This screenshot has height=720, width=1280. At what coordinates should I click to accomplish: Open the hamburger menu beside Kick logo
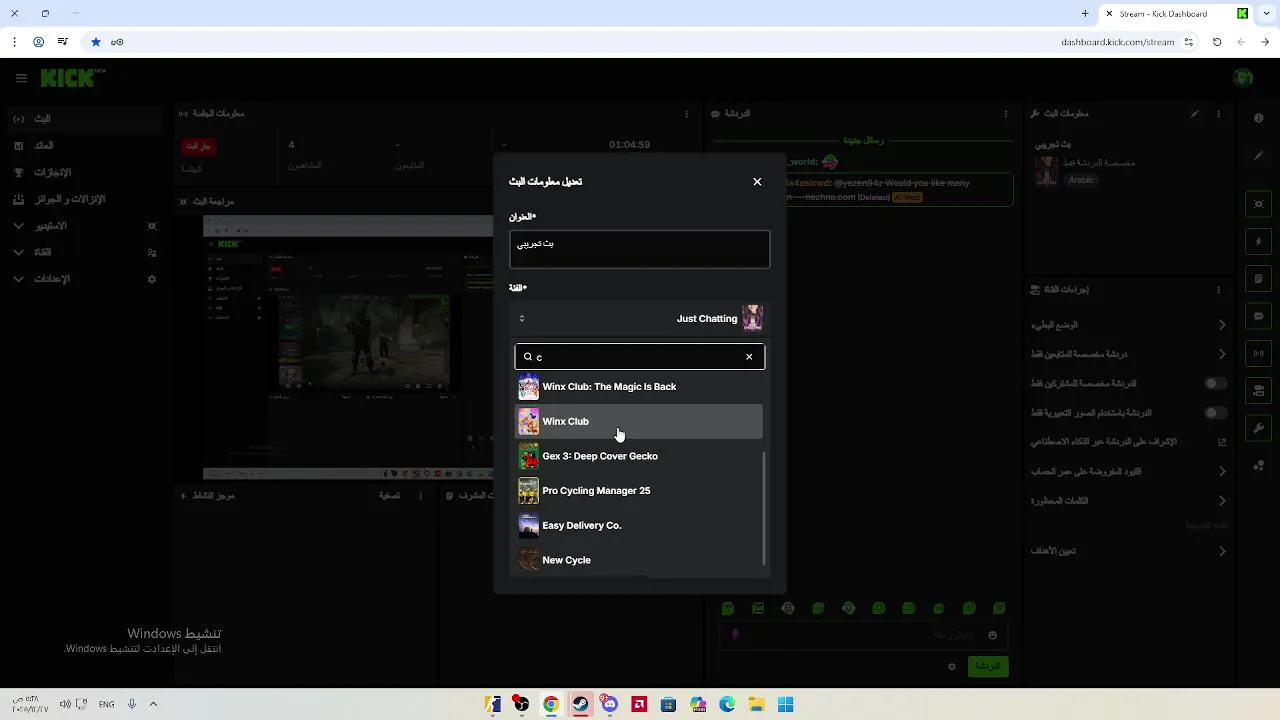point(21,78)
